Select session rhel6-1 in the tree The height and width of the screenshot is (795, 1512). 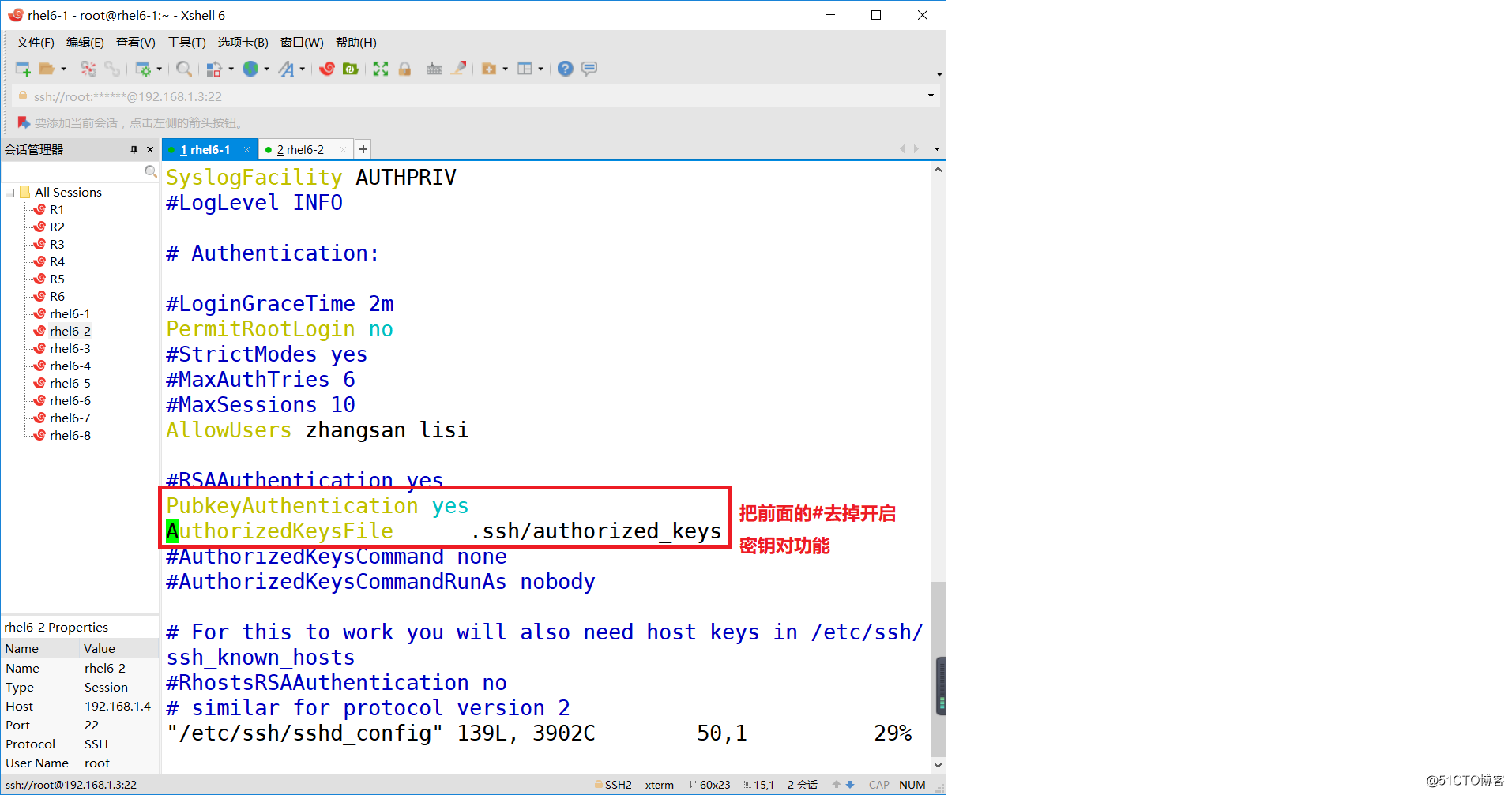(70, 314)
